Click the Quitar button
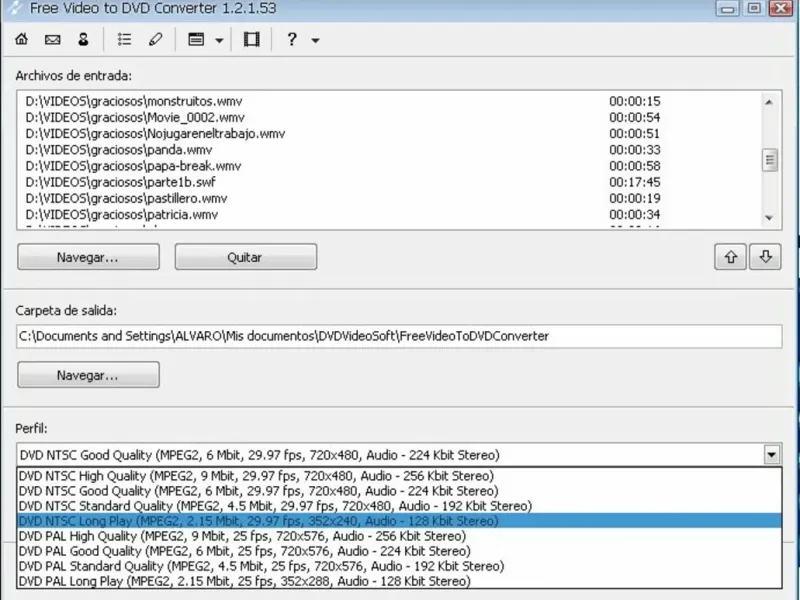 coord(245,257)
